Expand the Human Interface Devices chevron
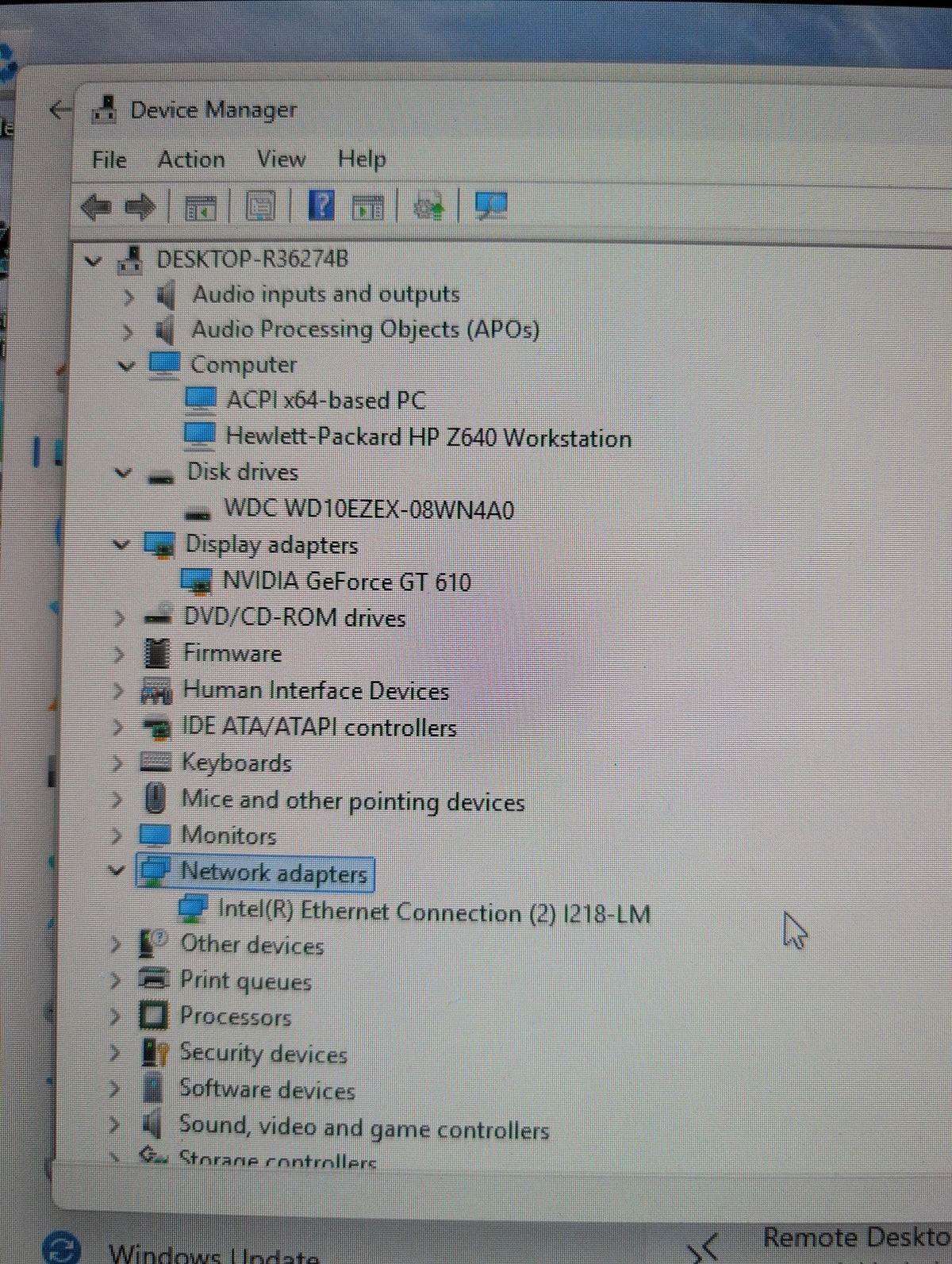 click(118, 691)
